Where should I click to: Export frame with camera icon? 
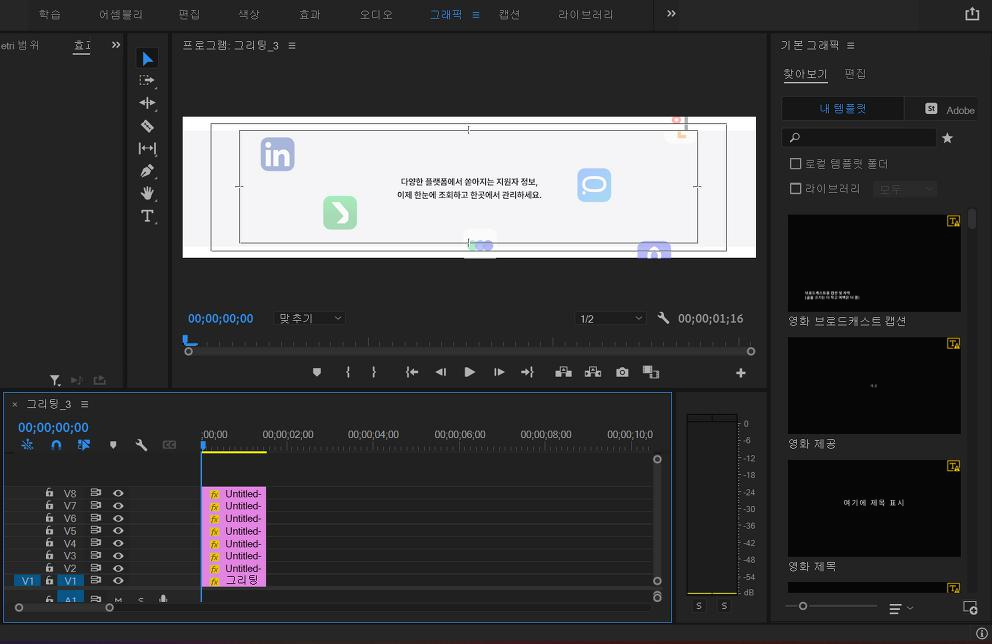tap(623, 373)
